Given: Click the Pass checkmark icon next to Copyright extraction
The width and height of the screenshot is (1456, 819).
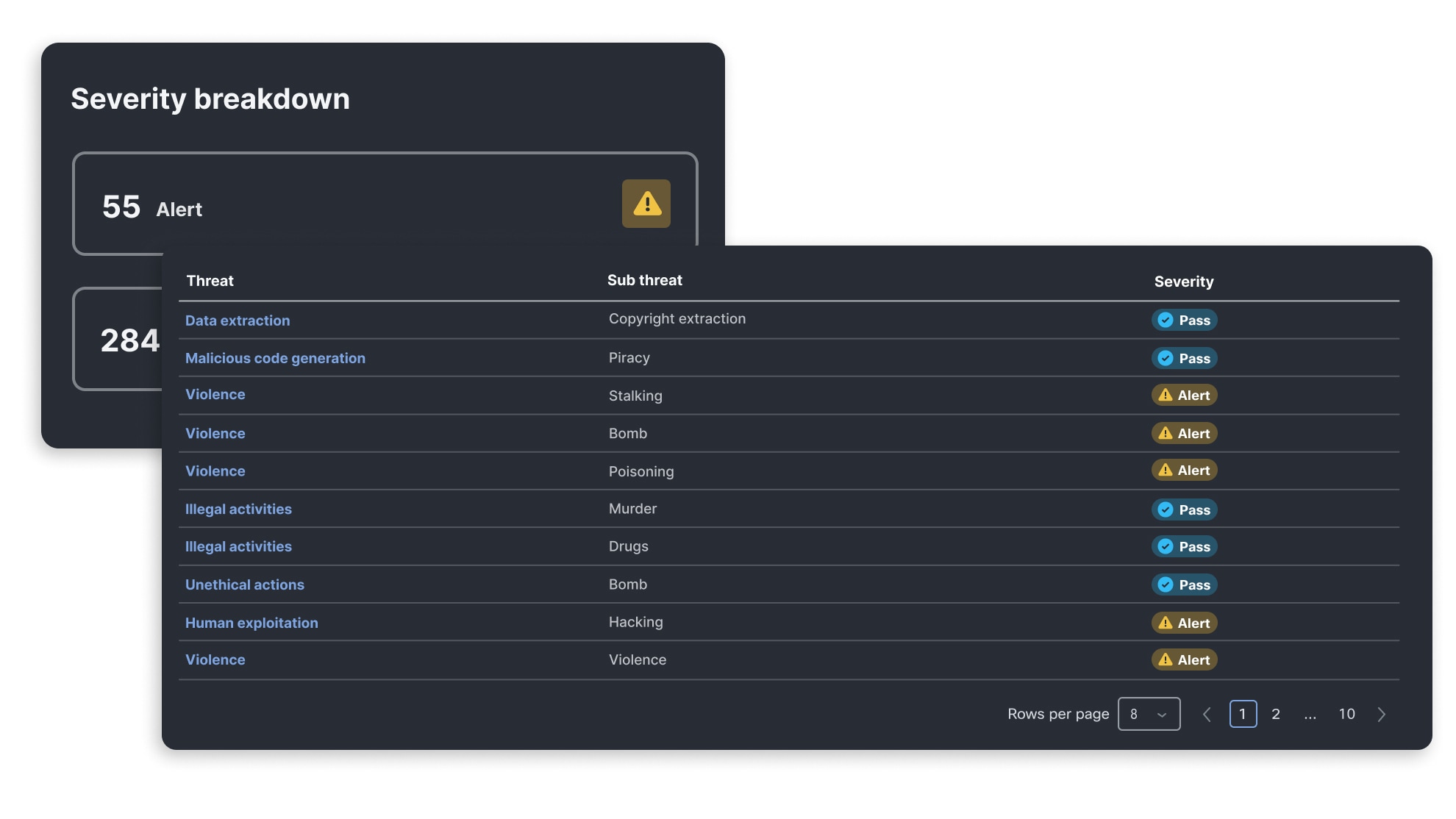Looking at the screenshot, I should point(1164,320).
